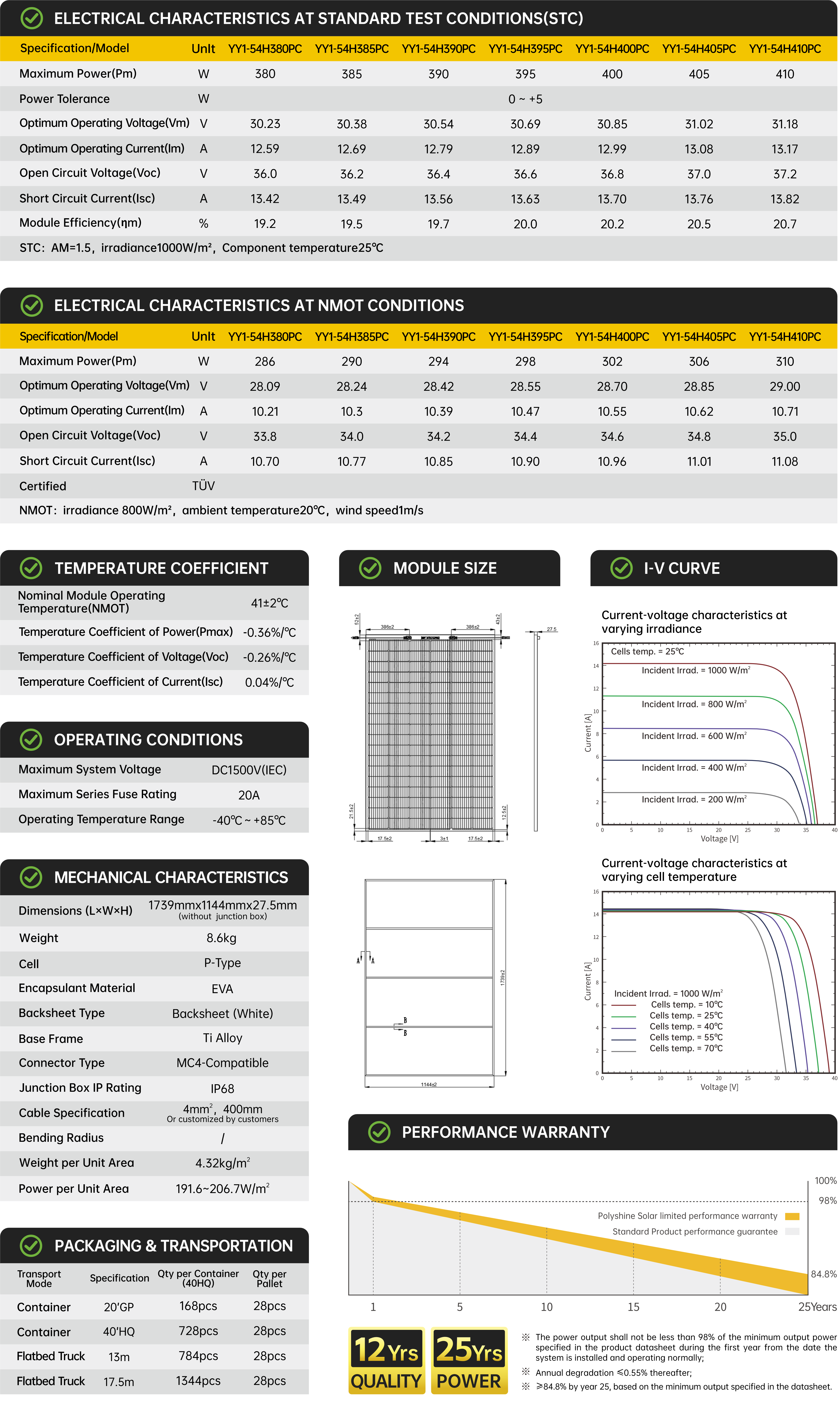Click the Module Size checkmark icon
The height and width of the screenshot is (1404, 840).
click(370, 568)
